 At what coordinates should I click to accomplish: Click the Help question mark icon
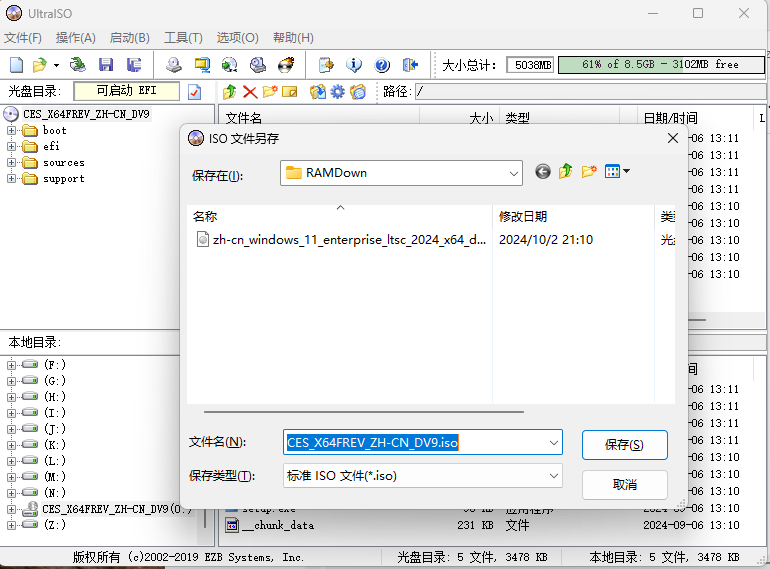pos(382,64)
